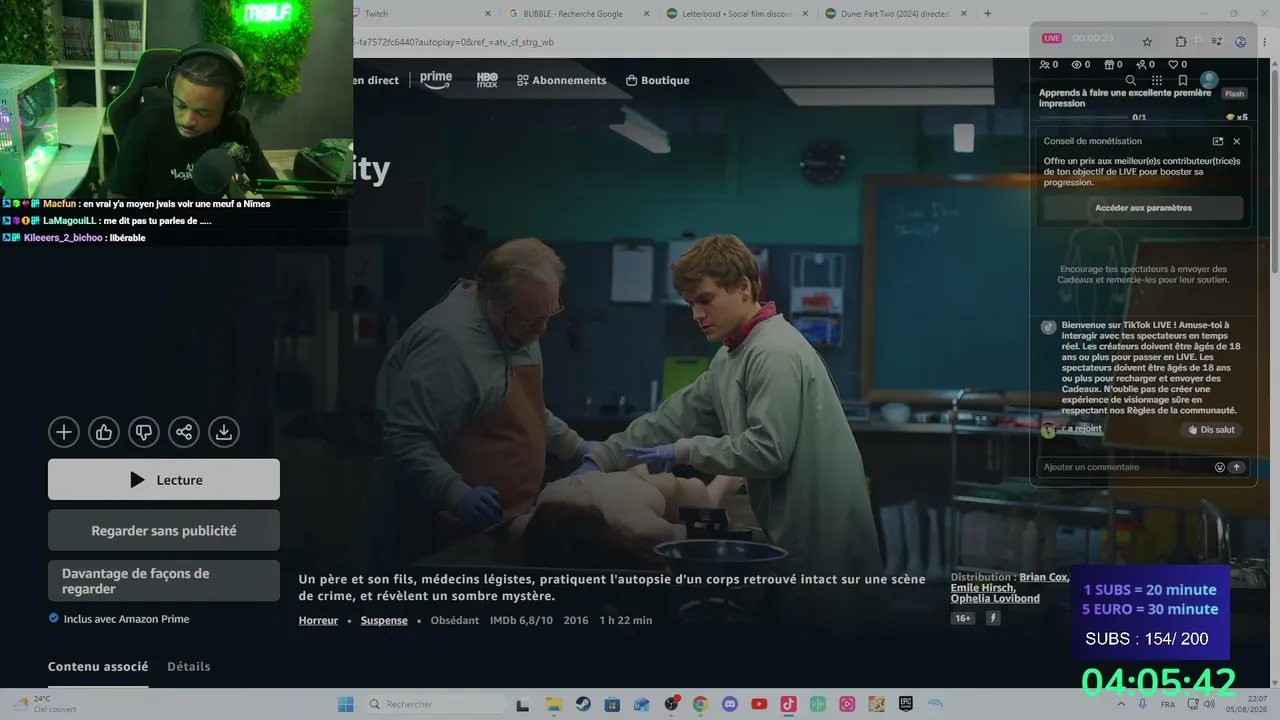This screenshot has width=1280, height=720.
Task: Open Emile Hirsch cast link
Action: click(982, 588)
